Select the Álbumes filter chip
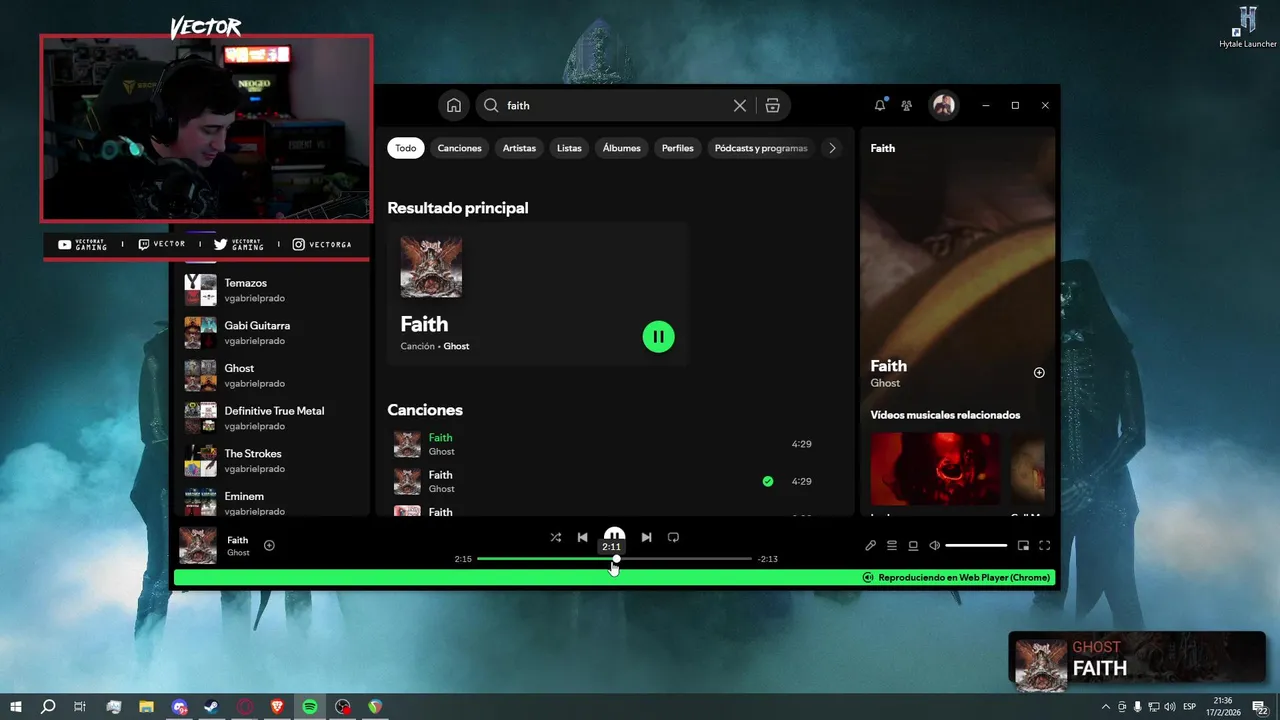The image size is (1280, 720). point(621,148)
